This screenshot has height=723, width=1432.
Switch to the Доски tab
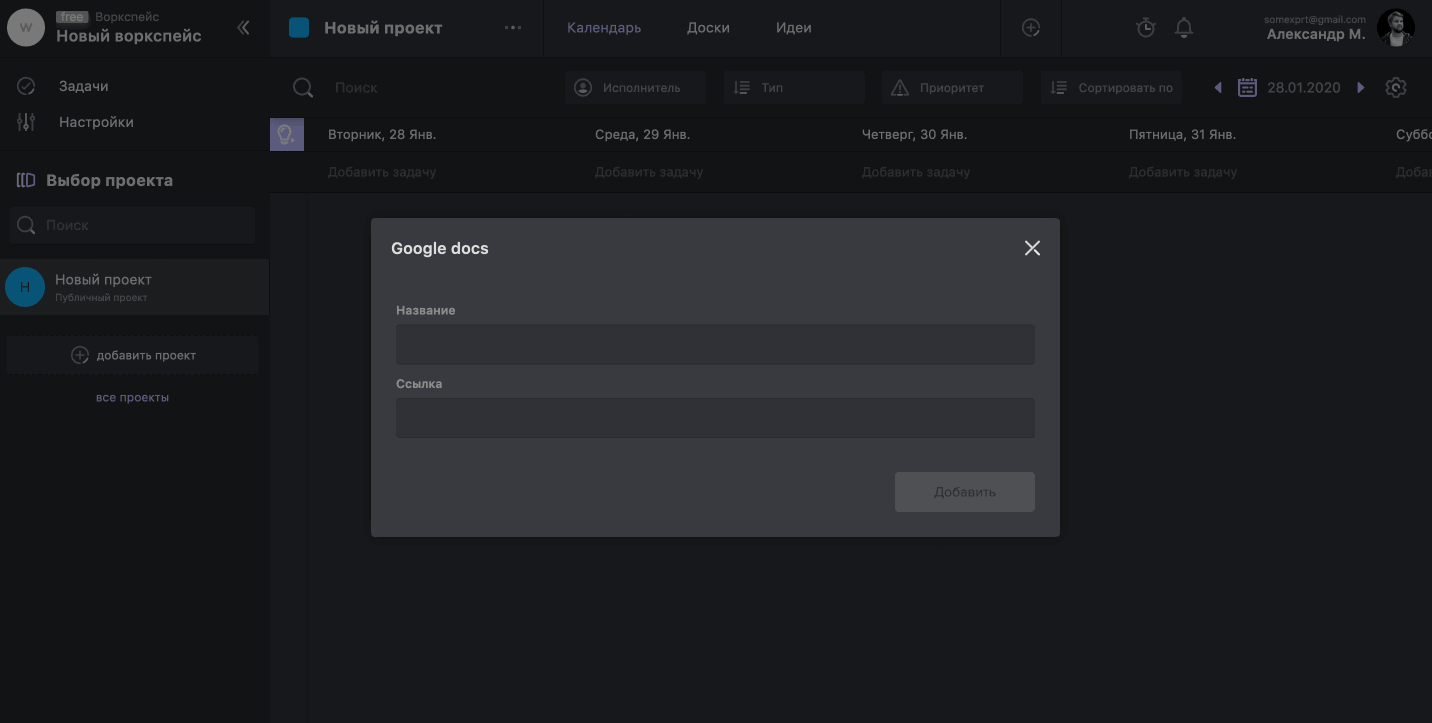[x=708, y=28]
